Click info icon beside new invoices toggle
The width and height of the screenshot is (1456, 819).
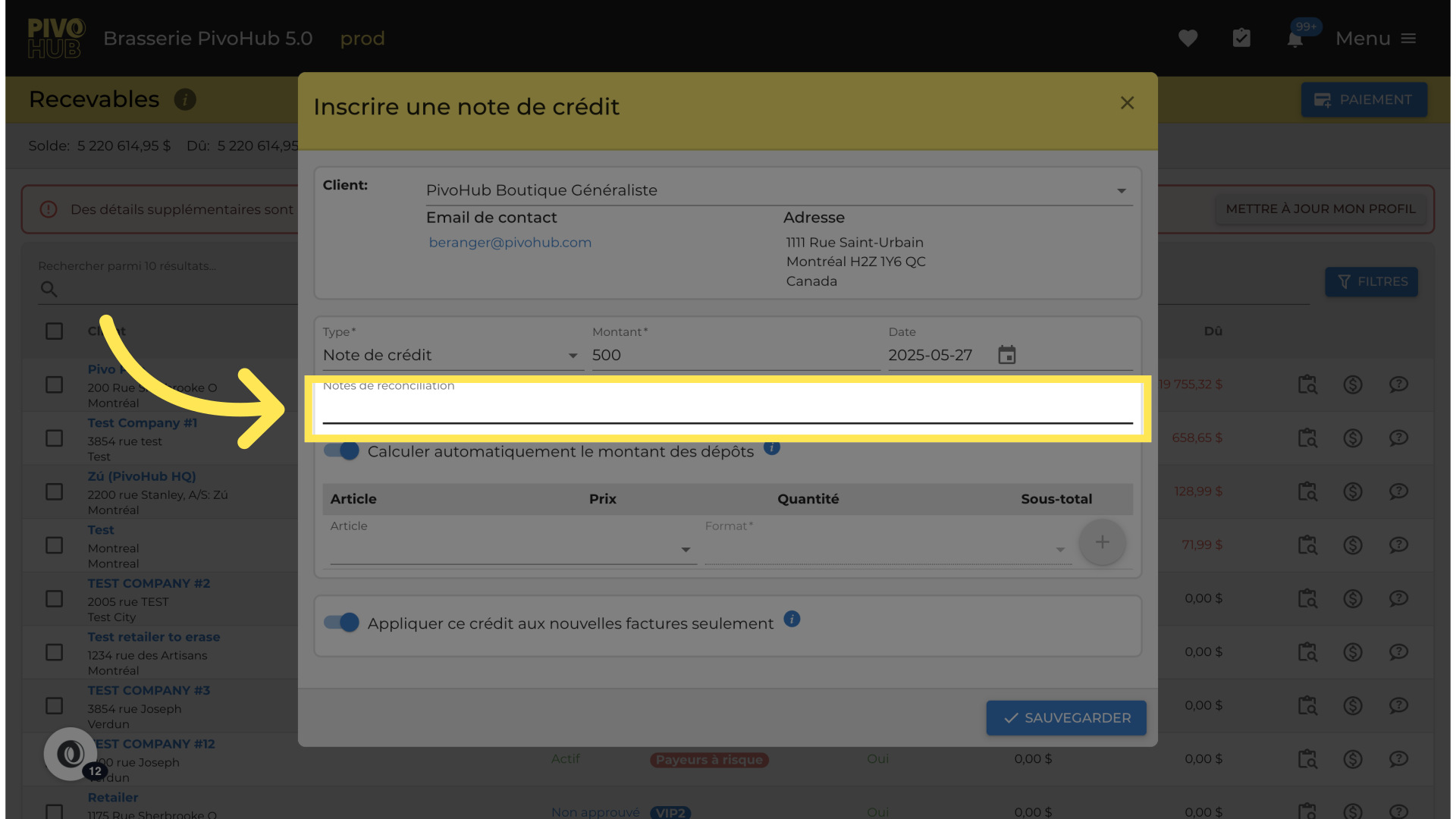[792, 620]
